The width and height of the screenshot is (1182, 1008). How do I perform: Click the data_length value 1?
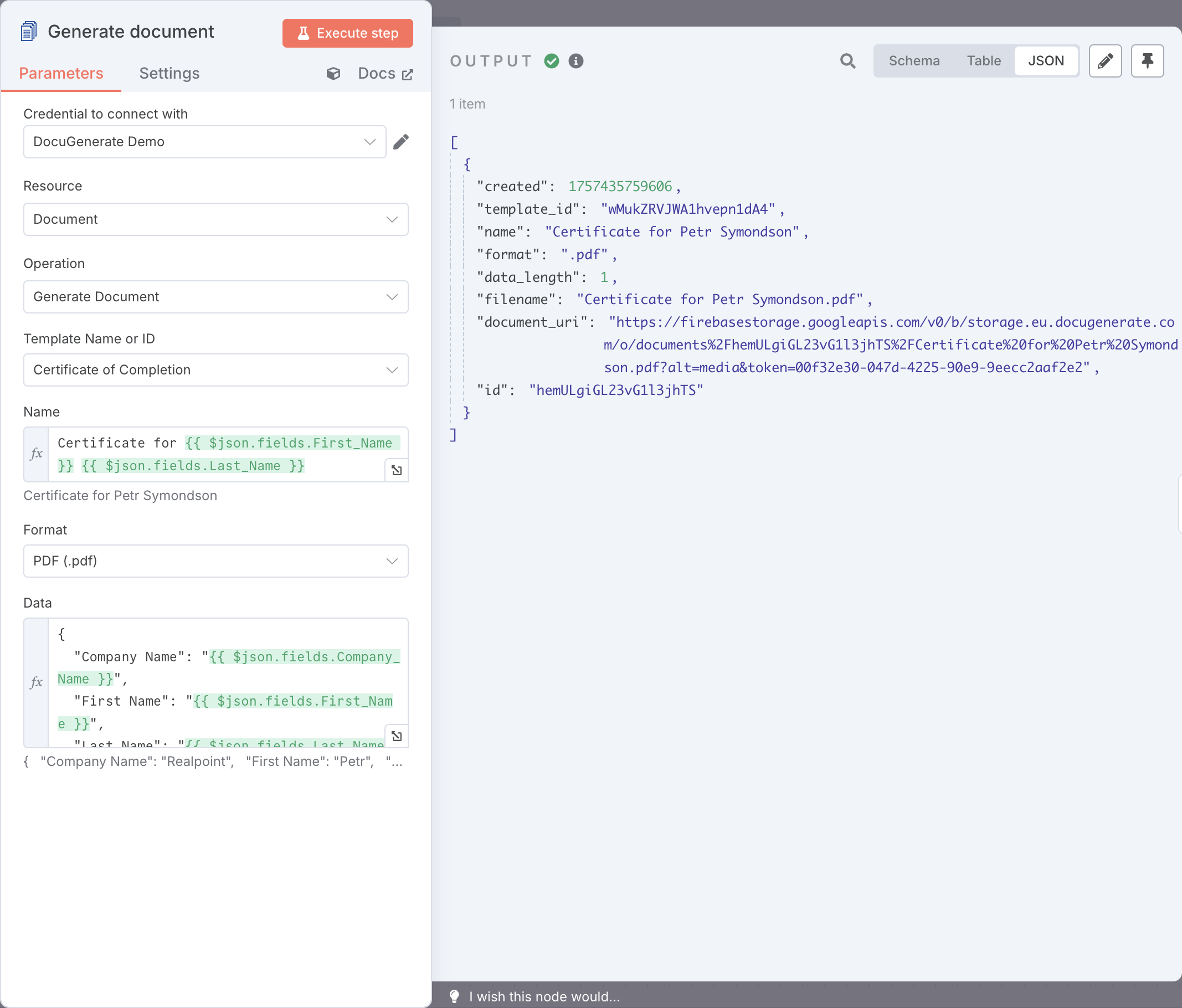[x=604, y=277]
